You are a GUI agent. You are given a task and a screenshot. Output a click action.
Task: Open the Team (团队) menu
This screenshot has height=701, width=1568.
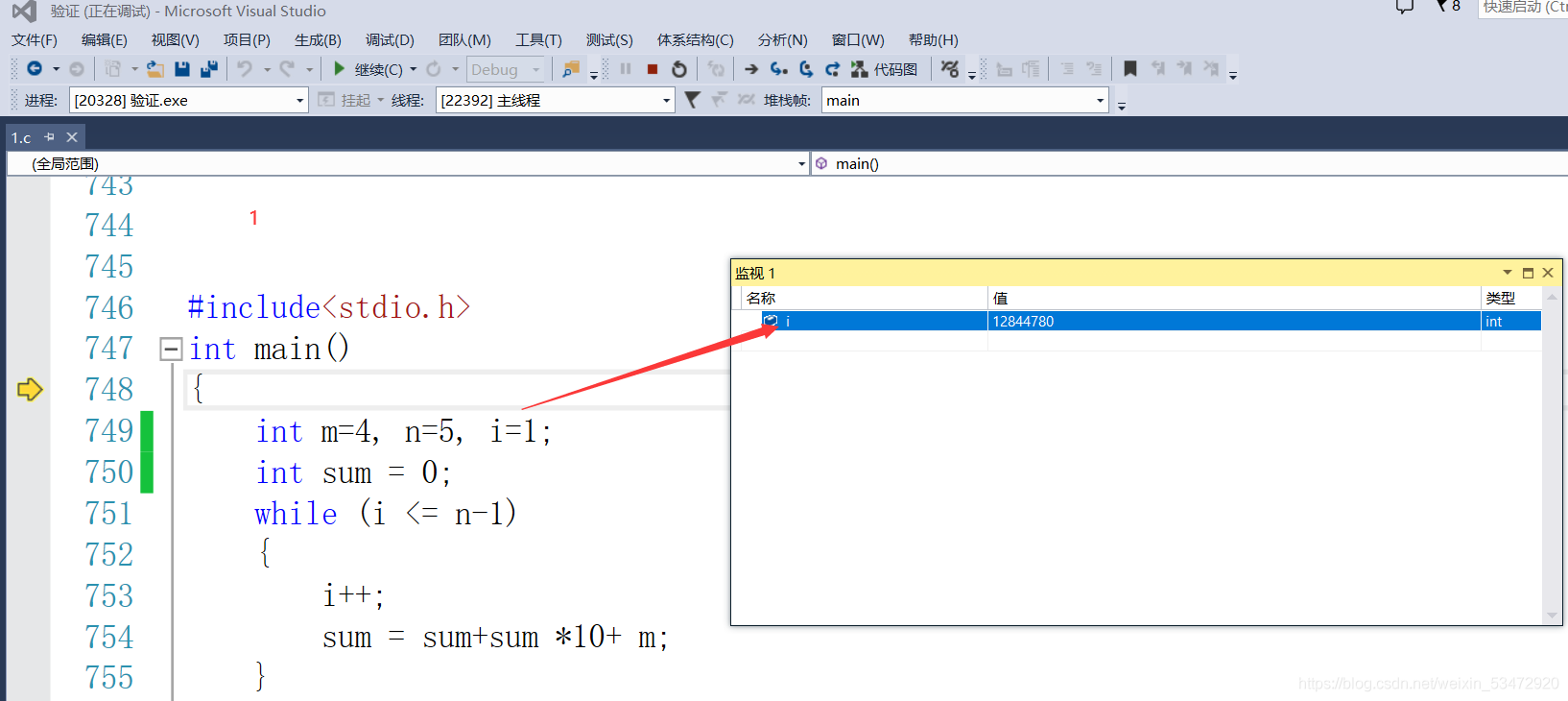pos(464,39)
